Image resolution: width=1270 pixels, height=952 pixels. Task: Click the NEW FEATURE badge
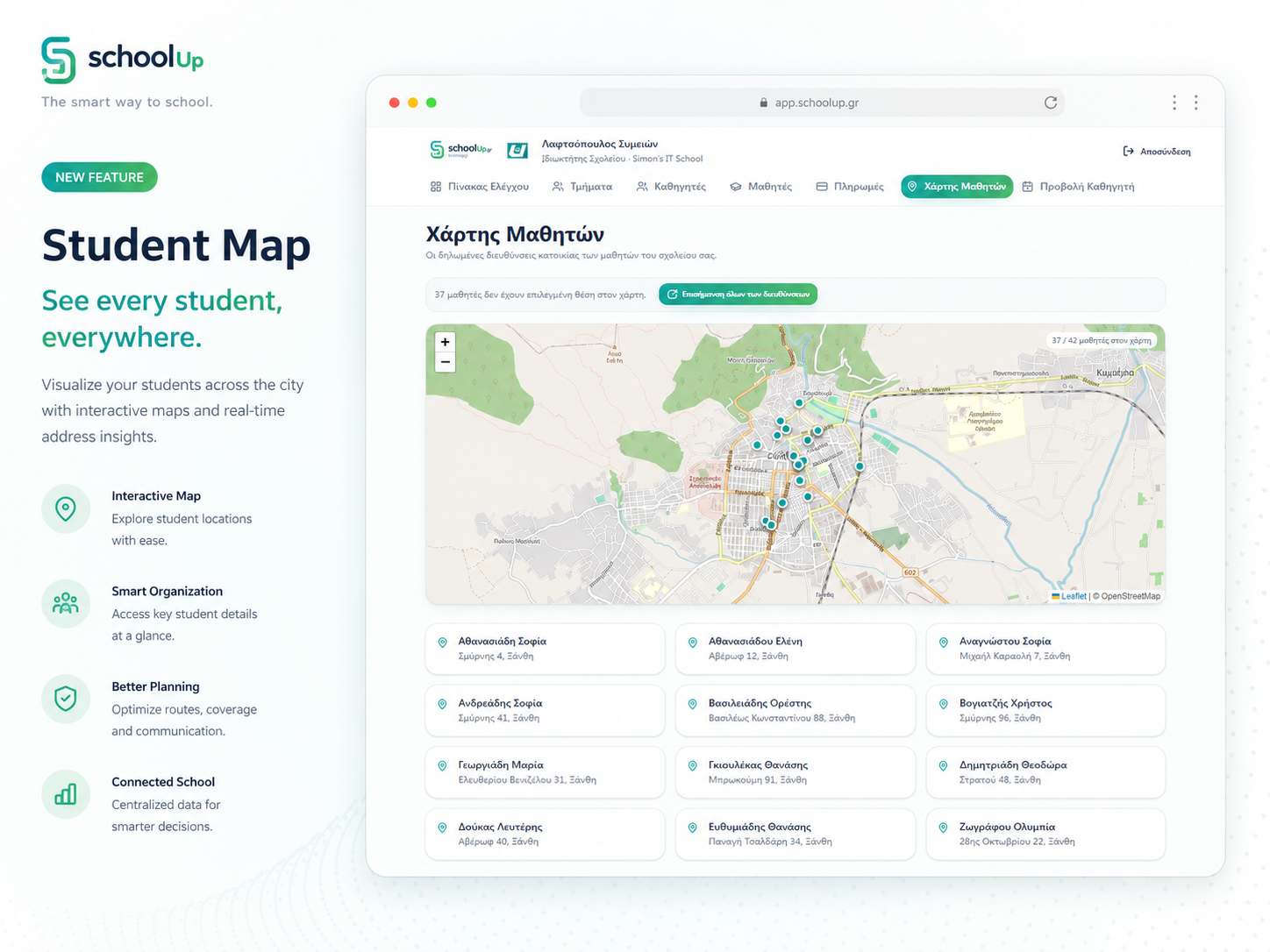99,177
